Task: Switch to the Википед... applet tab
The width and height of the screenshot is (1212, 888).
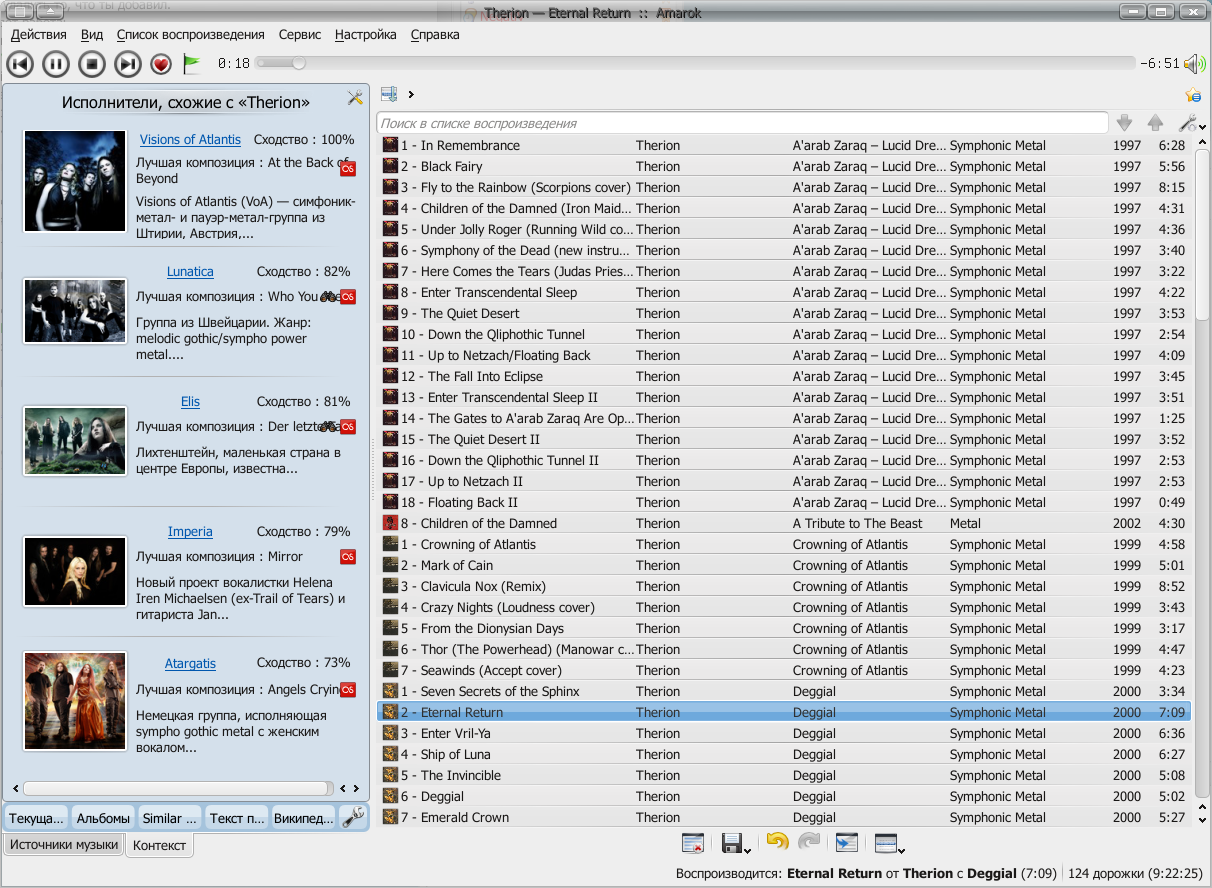Action: 304,818
